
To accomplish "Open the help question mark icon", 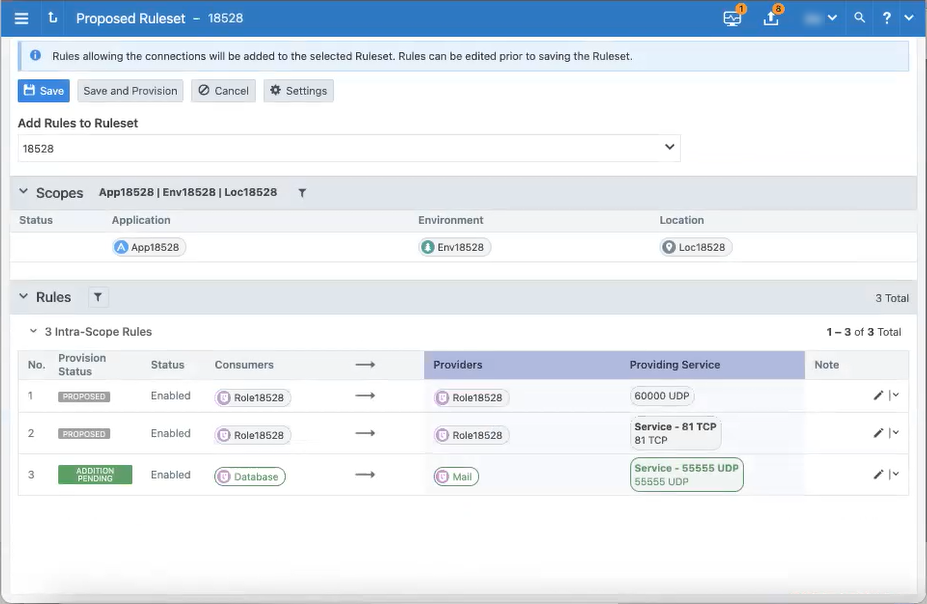I will click(x=887, y=18).
